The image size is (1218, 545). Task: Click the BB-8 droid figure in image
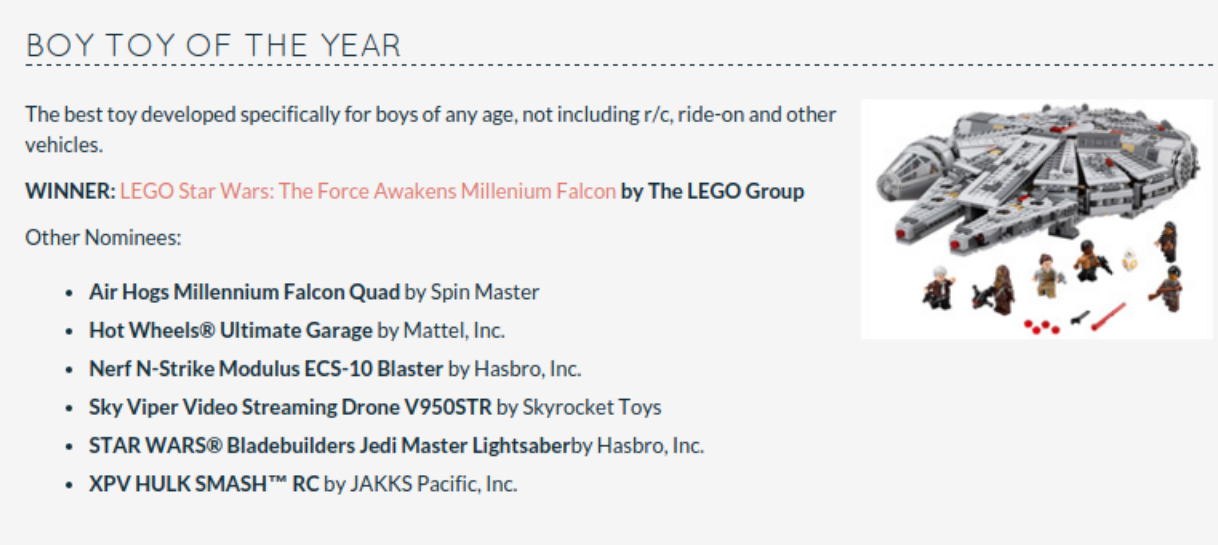tap(1130, 259)
